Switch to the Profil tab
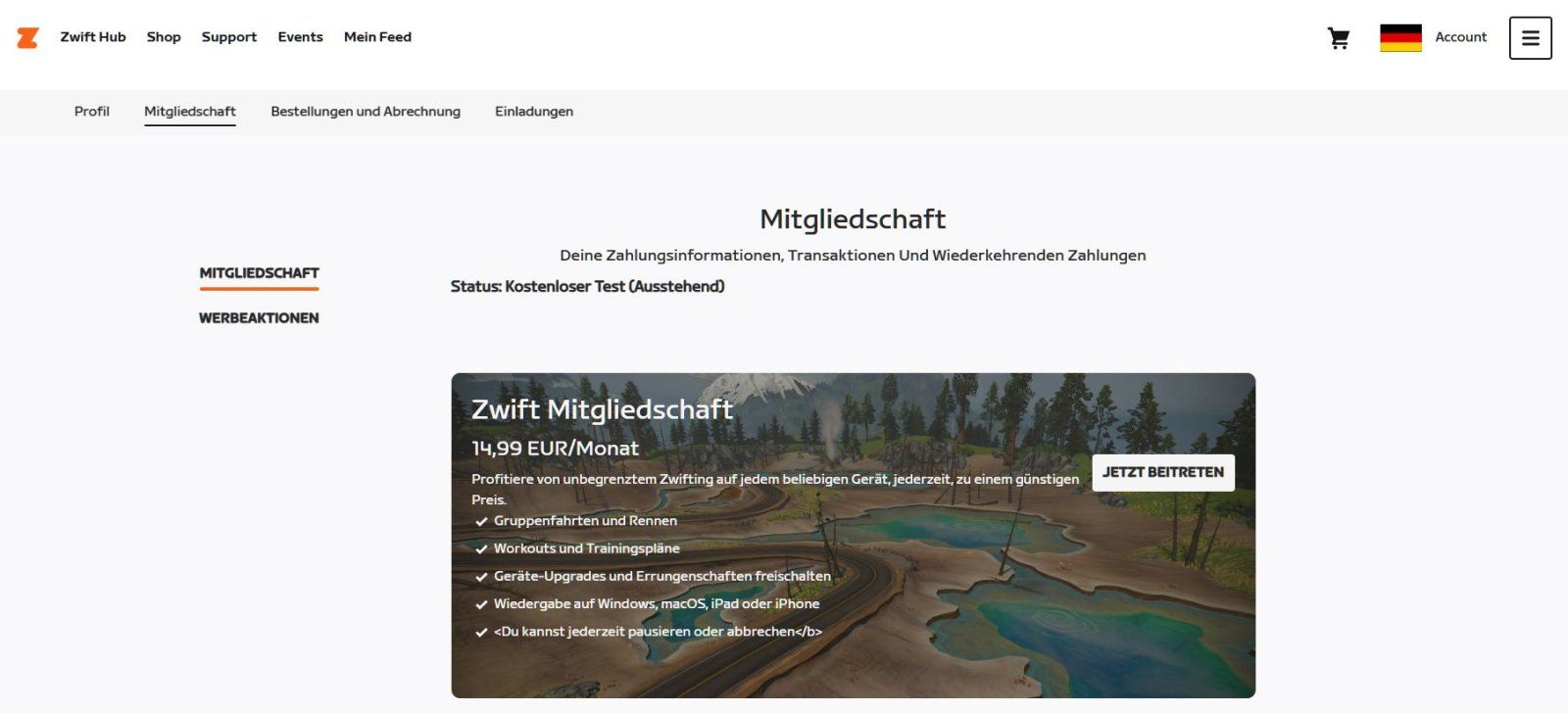 click(92, 112)
